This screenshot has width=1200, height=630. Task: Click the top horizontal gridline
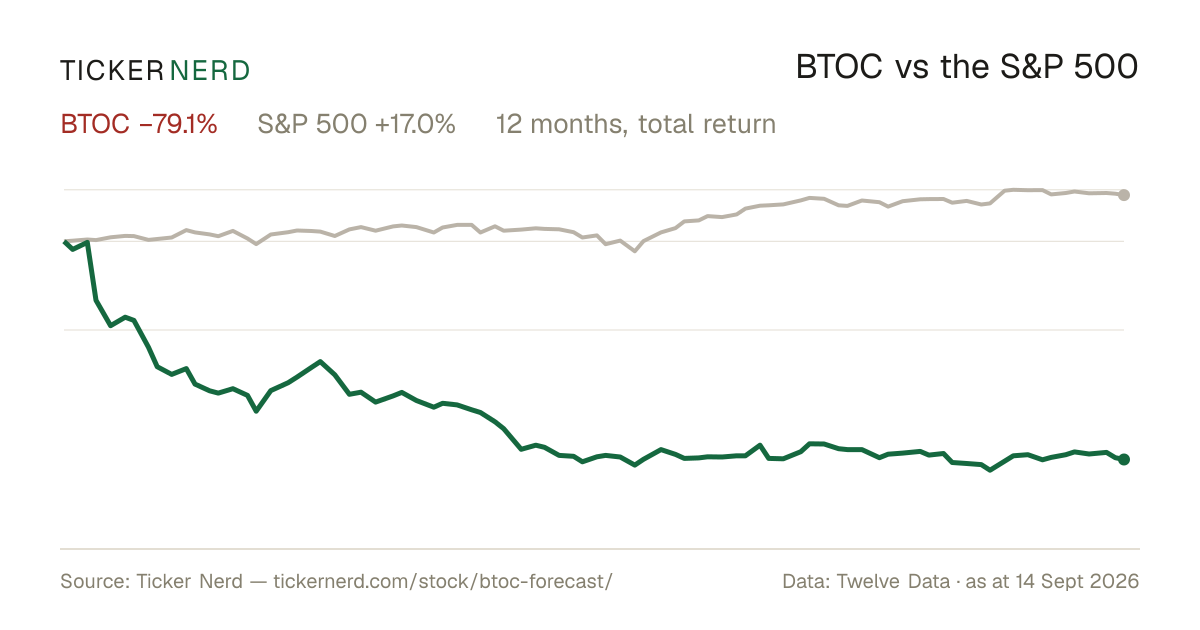pos(592,189)
